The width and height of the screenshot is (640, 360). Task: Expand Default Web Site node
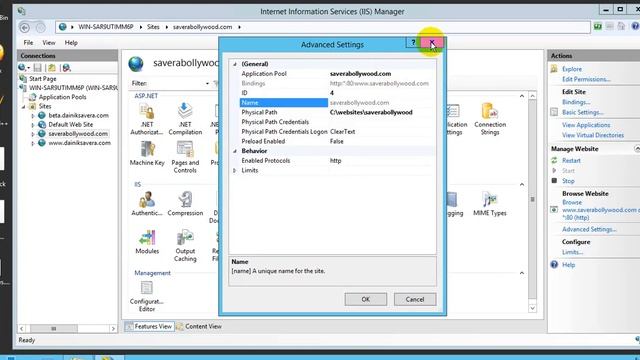click(33, 124)
